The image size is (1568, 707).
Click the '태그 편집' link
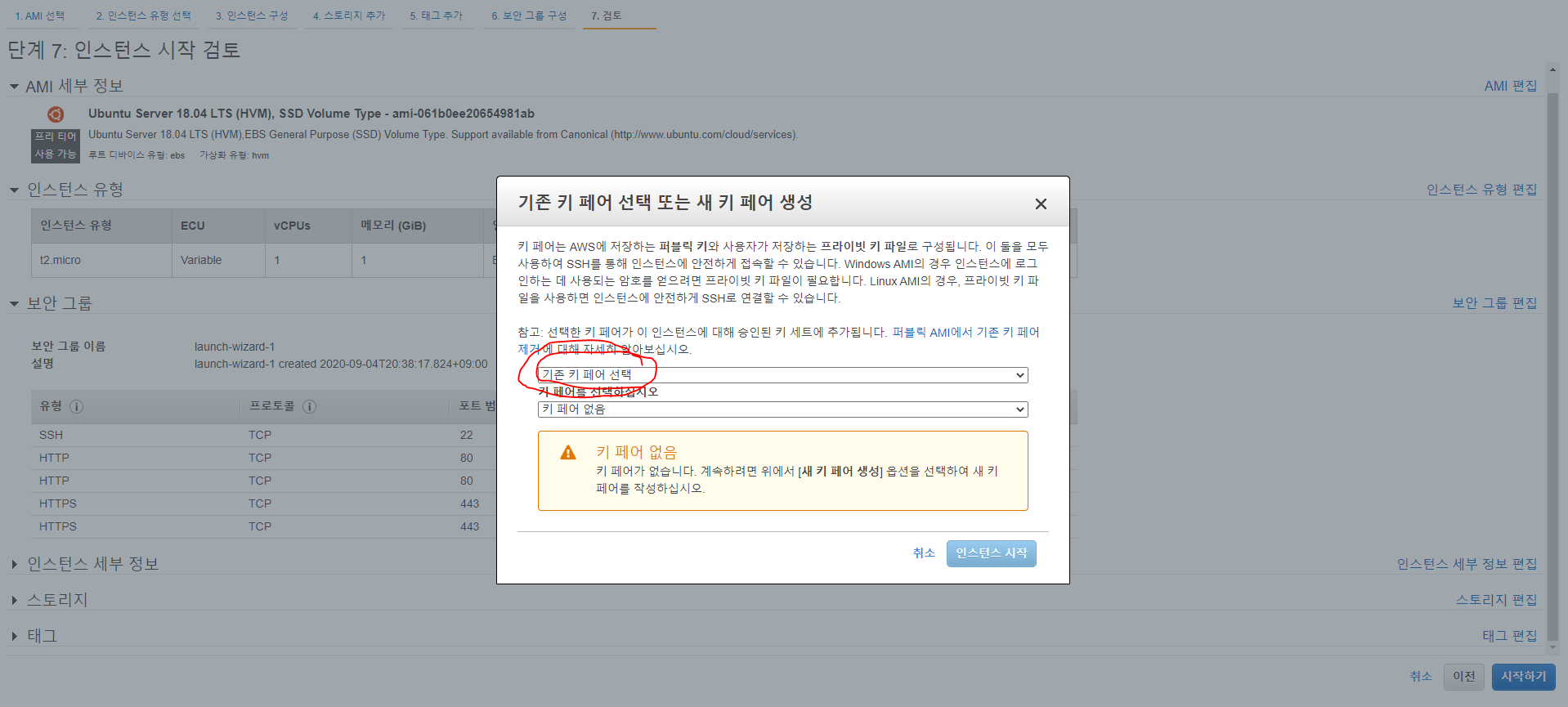tap(1510, 636)
